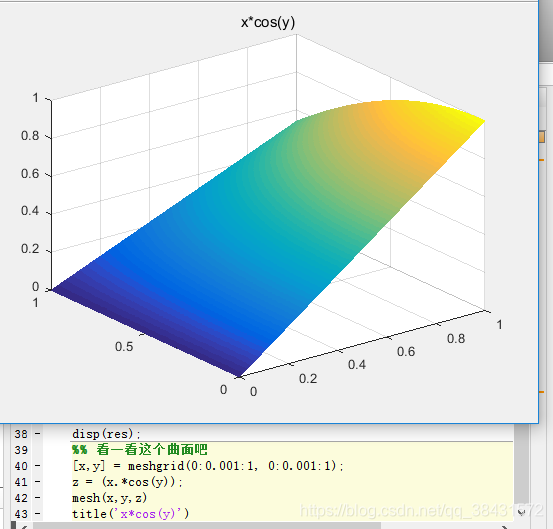Click the orange code analyzer indicator box
This screenshot has height=529, width=553.
tap(542, 137)
